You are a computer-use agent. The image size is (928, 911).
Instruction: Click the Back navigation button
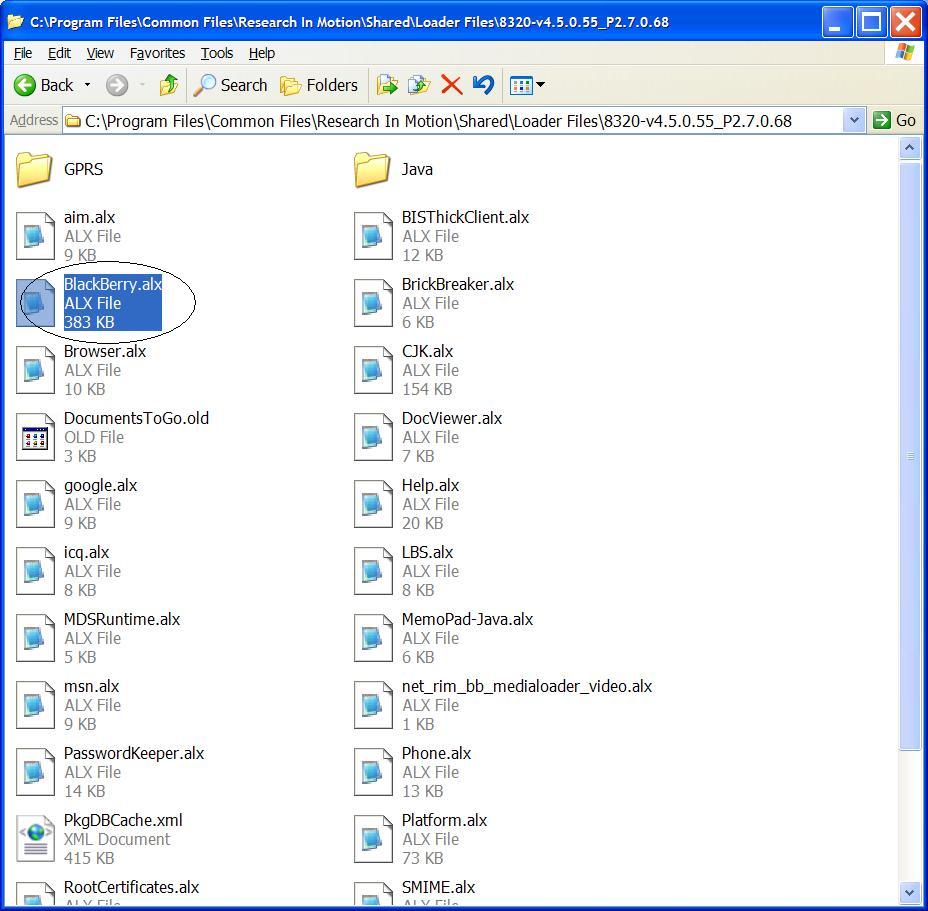coord(44,85)
